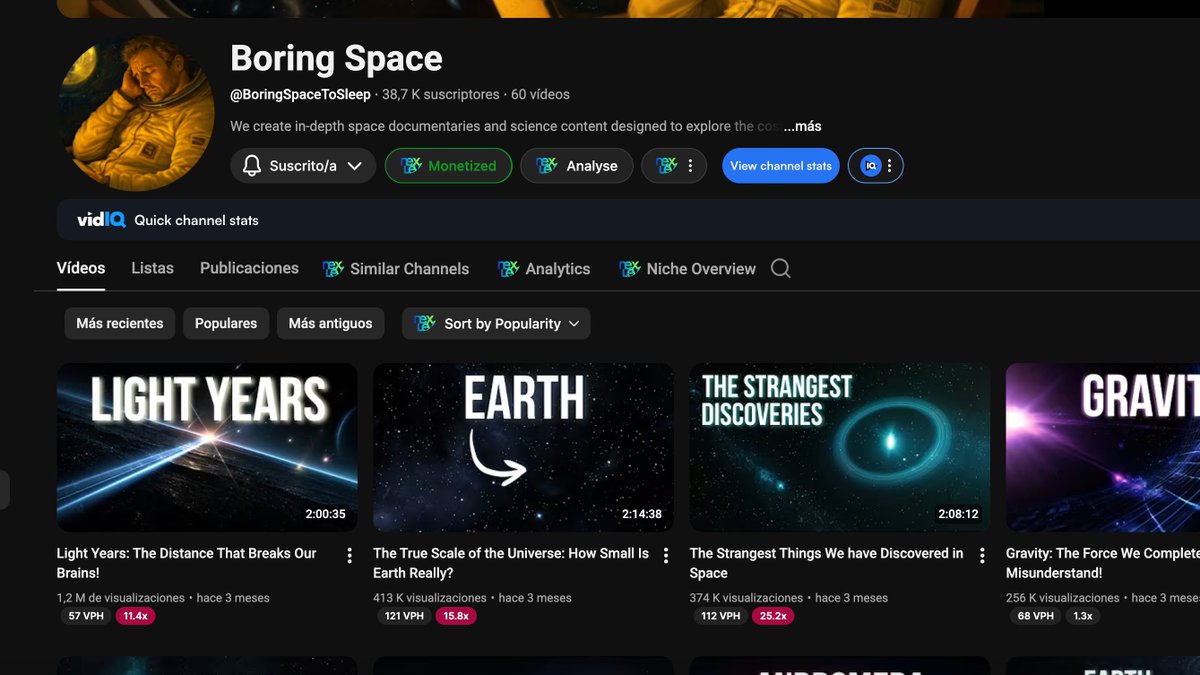The height and width of the screenshot is (675, 1200).
Task: Click the Analyse button
Action: tap(576, 166)
